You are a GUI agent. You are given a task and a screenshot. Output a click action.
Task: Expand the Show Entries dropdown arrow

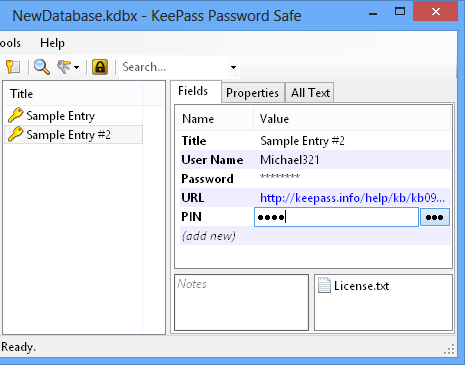point(77,67)
